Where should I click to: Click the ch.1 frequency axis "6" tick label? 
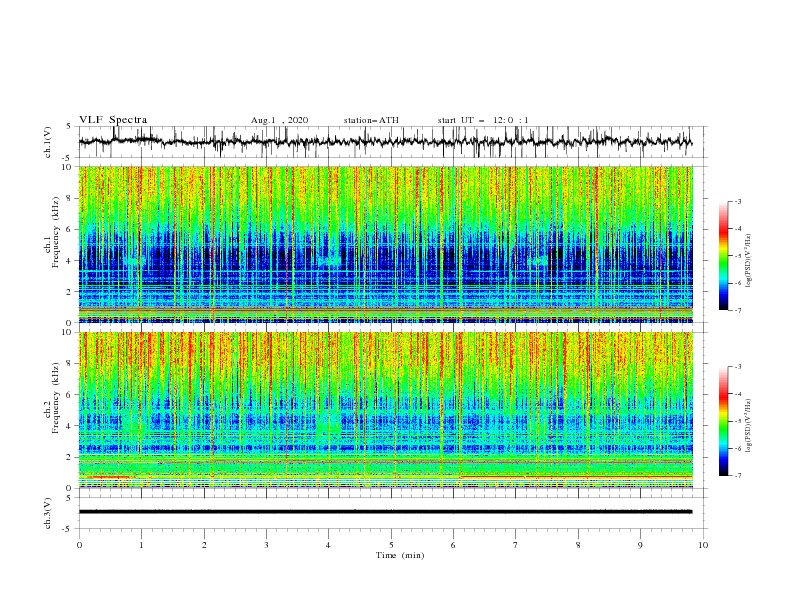coord(71,229)
